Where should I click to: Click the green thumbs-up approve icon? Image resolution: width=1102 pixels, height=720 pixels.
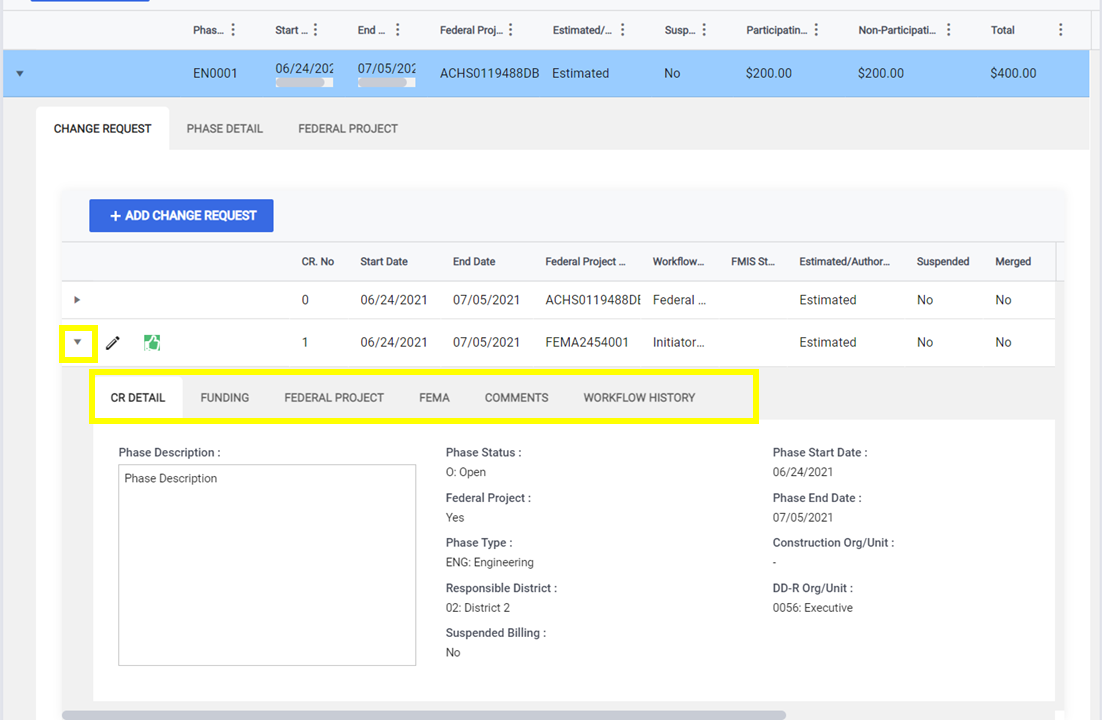(x=152, y=342)
